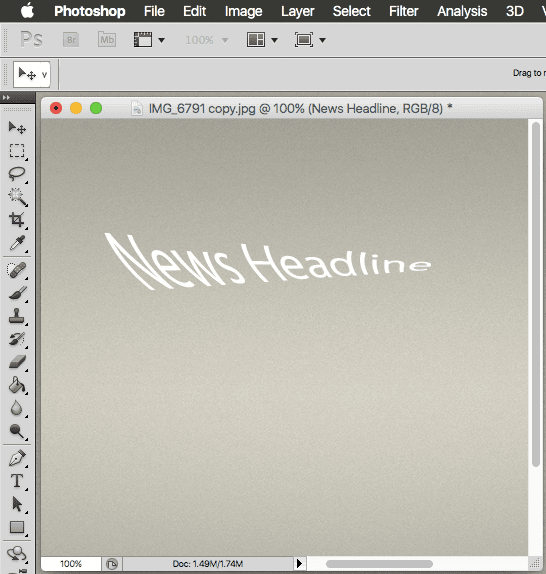Open the Select menu
This screenshot has width=546, height=574.
pos(351,11)
